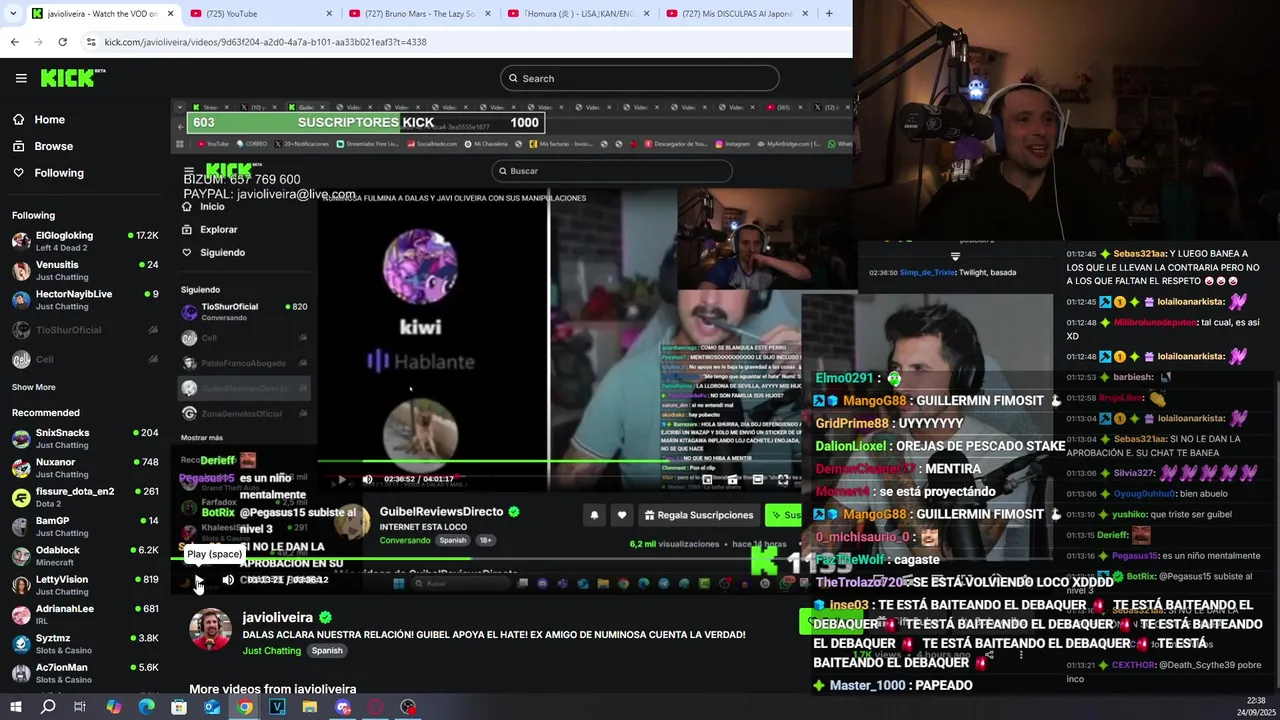
Task: Open Opera browser from taskbar
Action: pyautogui.click(x=376, y=707)
